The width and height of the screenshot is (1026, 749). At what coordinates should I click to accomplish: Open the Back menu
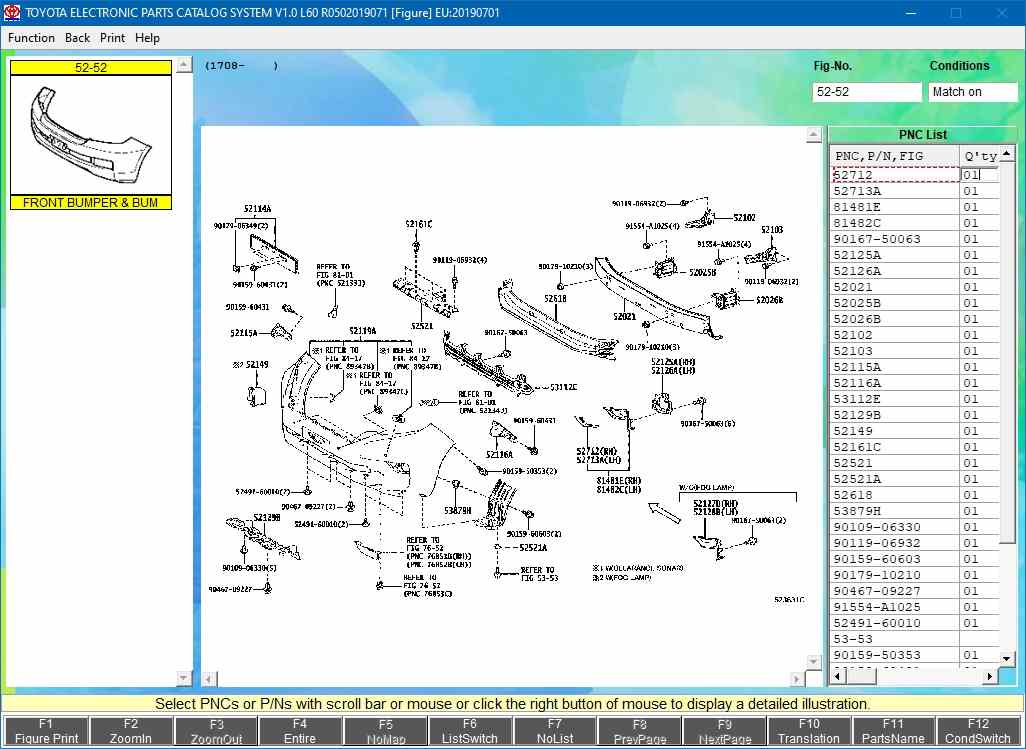77,38
